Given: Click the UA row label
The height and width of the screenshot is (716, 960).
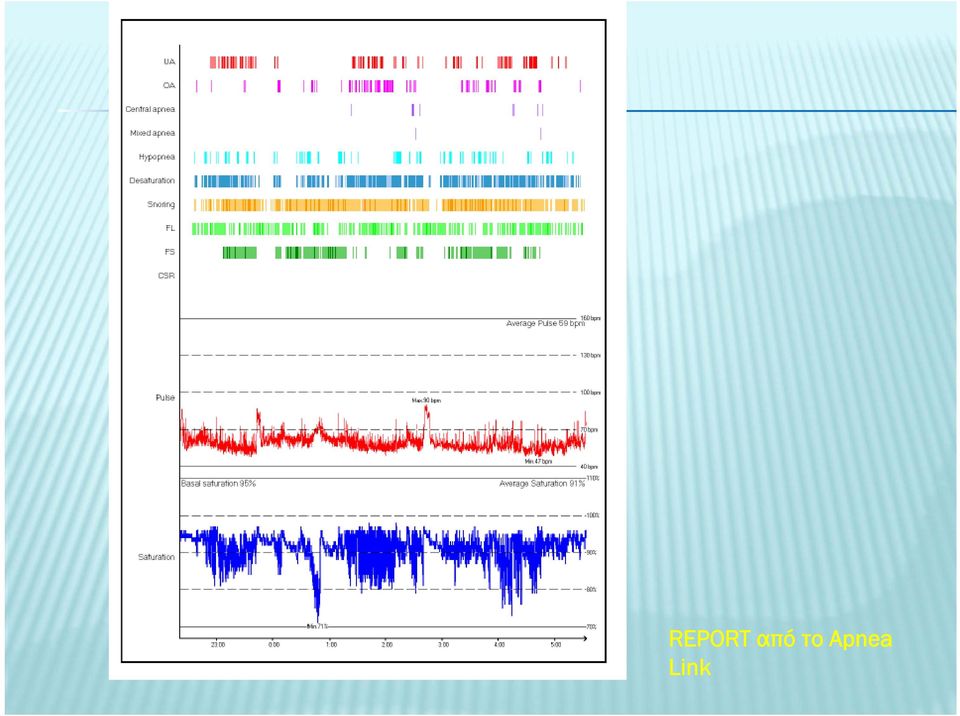Looking at the screenshot, I should 170,62.
